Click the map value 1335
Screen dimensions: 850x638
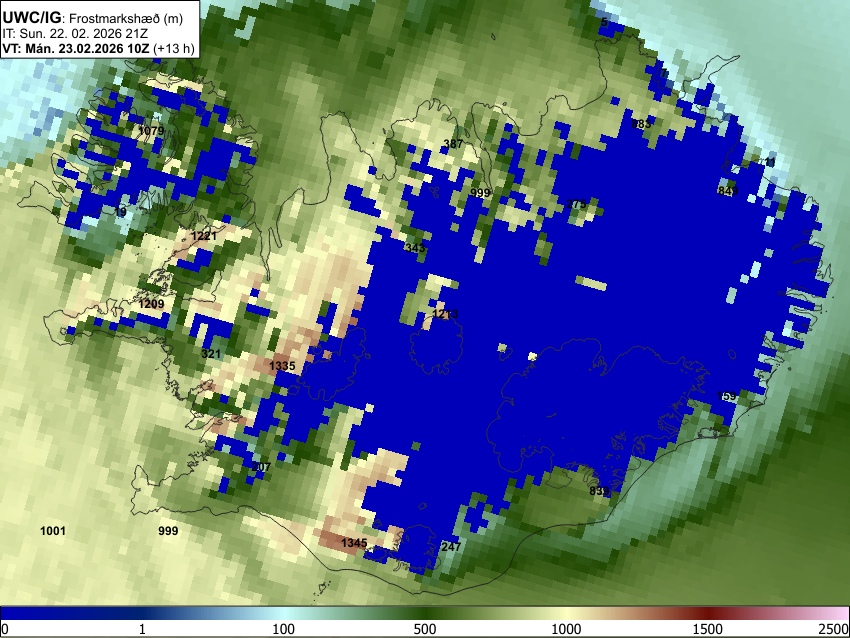click(282, 366)
